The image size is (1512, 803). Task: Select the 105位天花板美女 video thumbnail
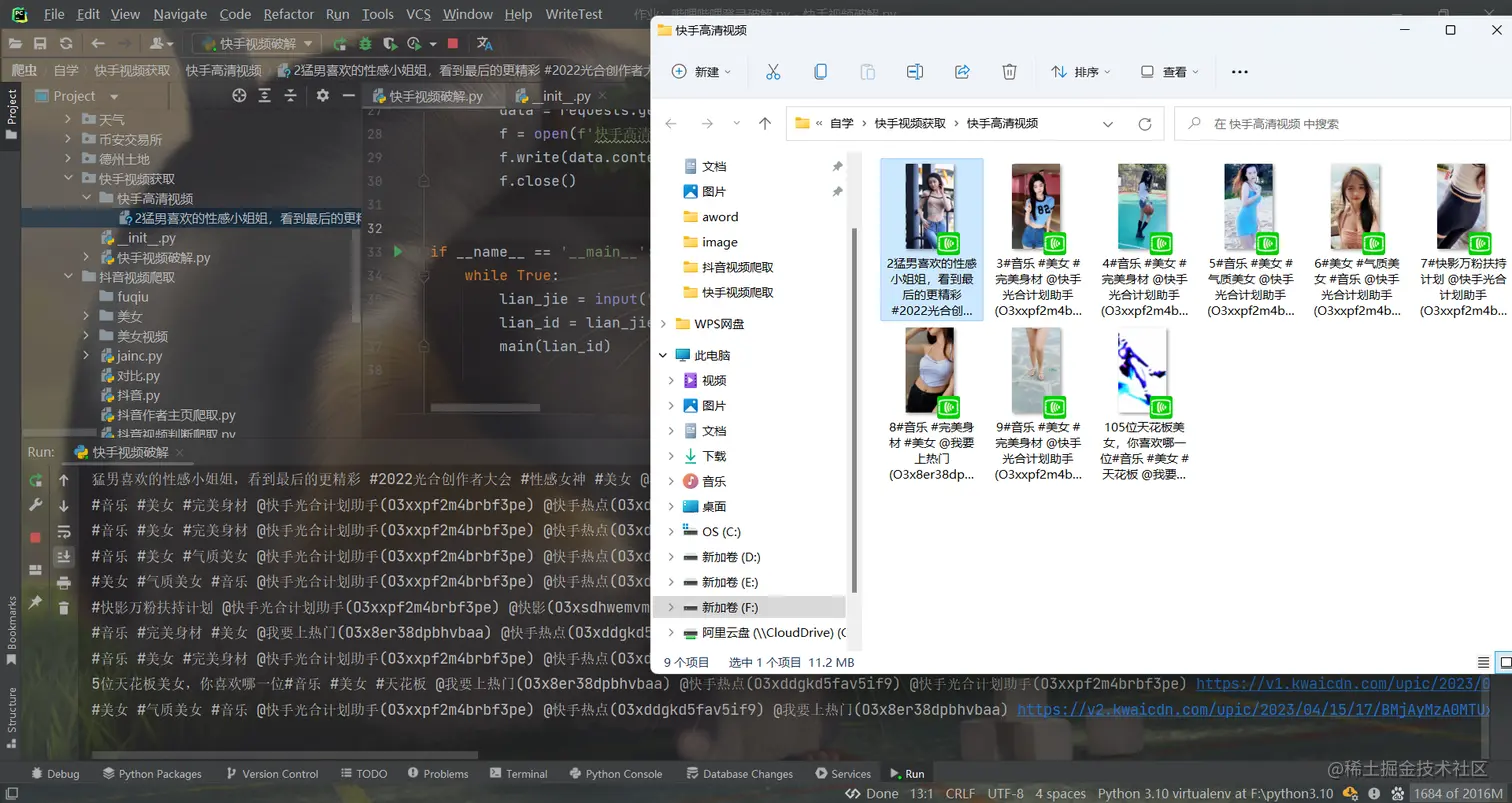pos(1144,371)
